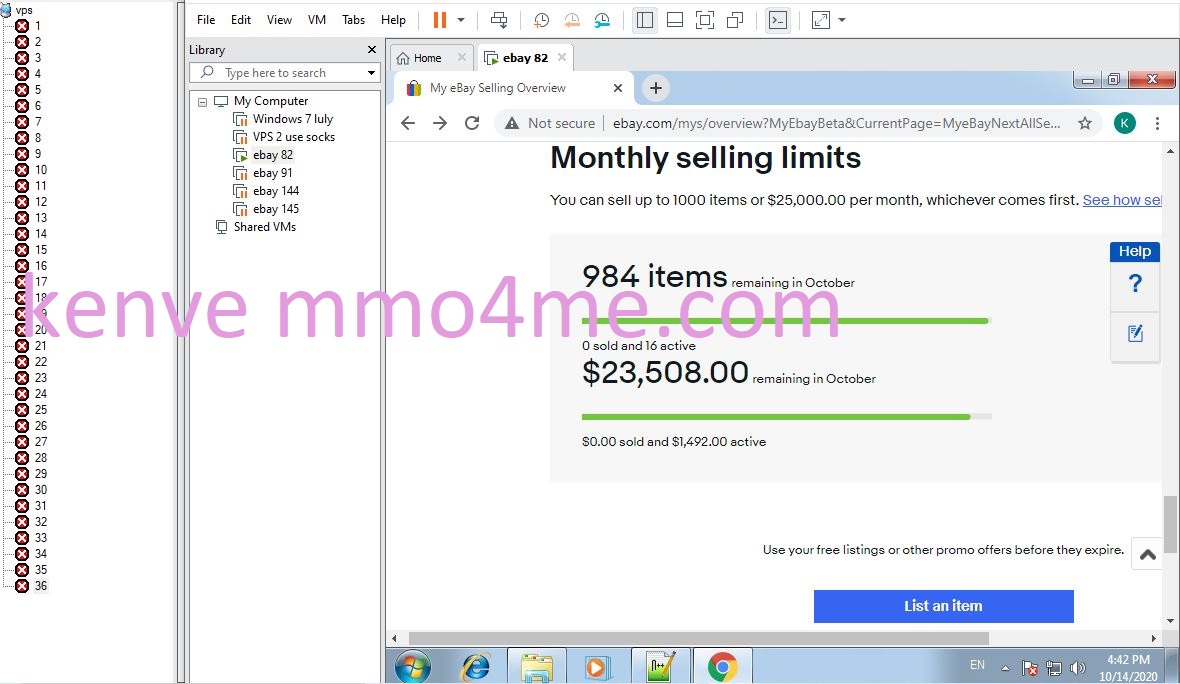Screen dimensions: 1180x684
Task: Close the Library panel
Action: pyautogui.click(x=372, y=50)
